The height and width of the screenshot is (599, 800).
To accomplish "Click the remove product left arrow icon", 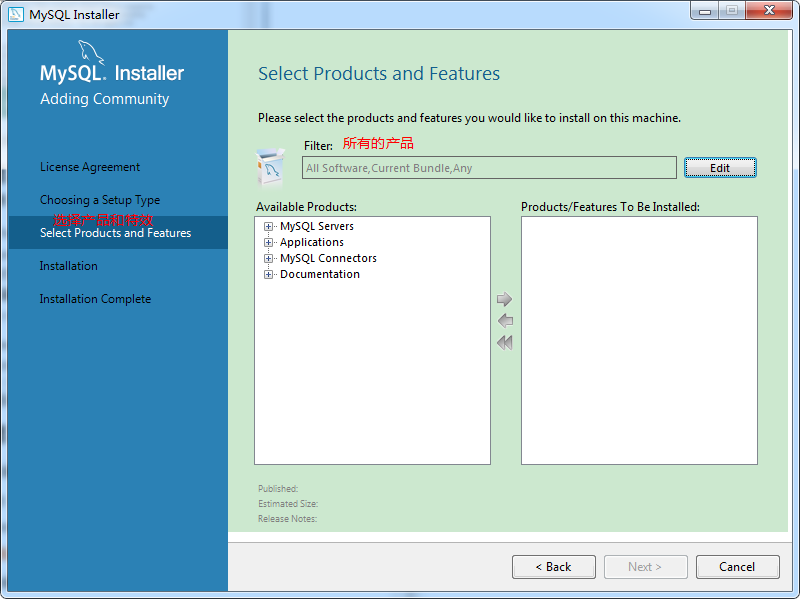I will 504,321.
